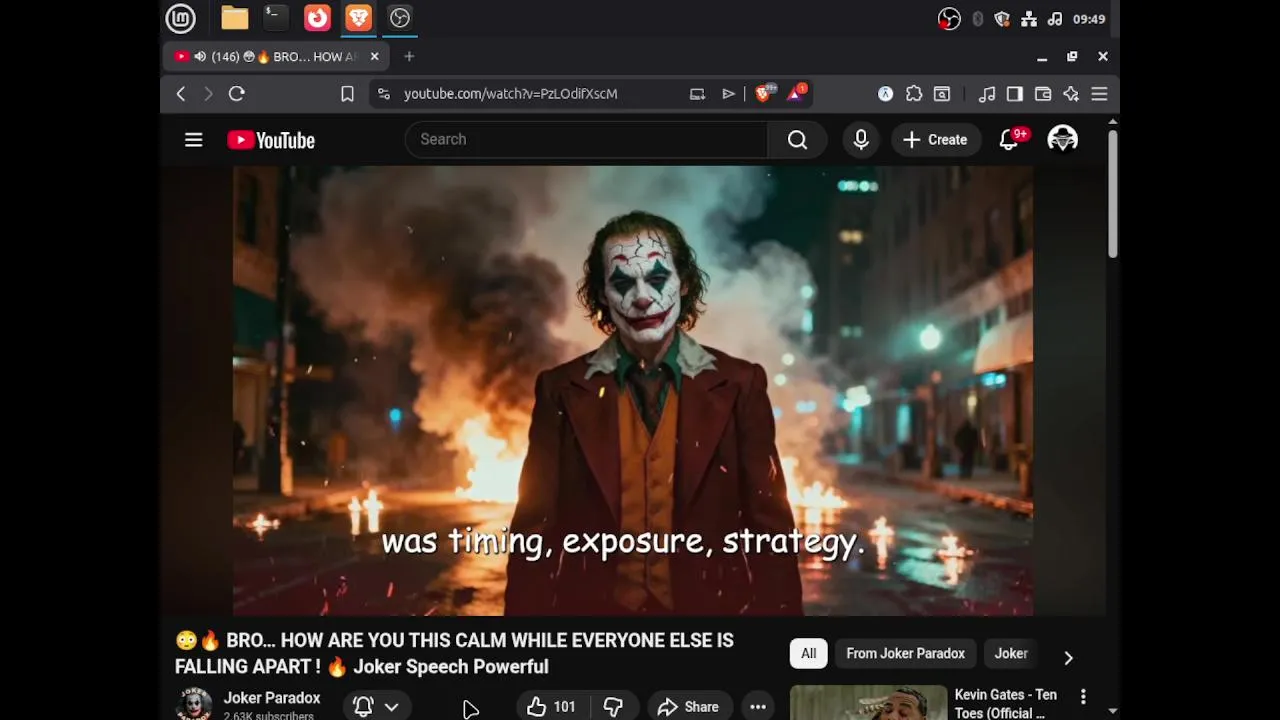Open Kevin Gates Ten Toes video thumbnail
The width and height of the screenshot is (1280, 720).
coord(868,702)
